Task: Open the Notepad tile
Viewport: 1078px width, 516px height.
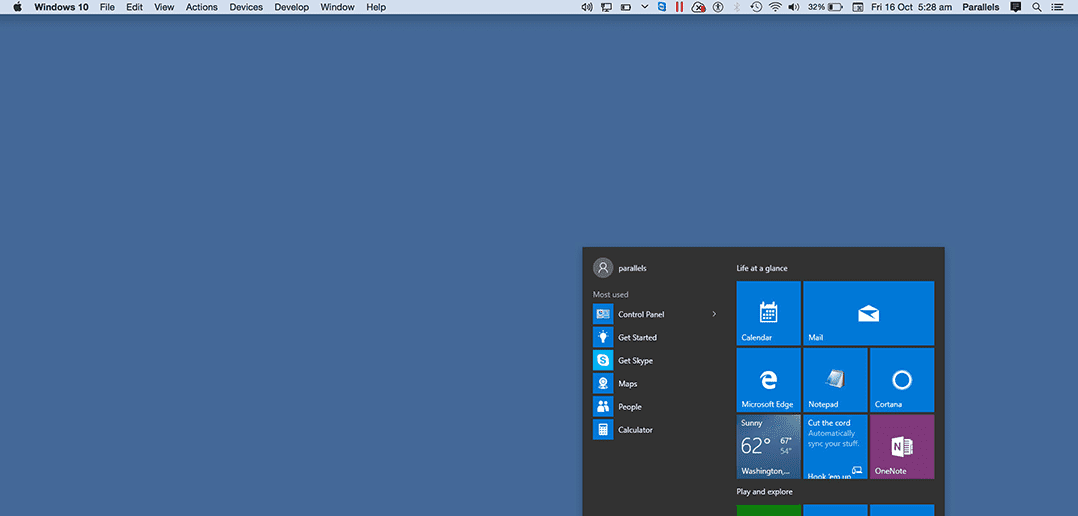Action: tap(835, 379)
